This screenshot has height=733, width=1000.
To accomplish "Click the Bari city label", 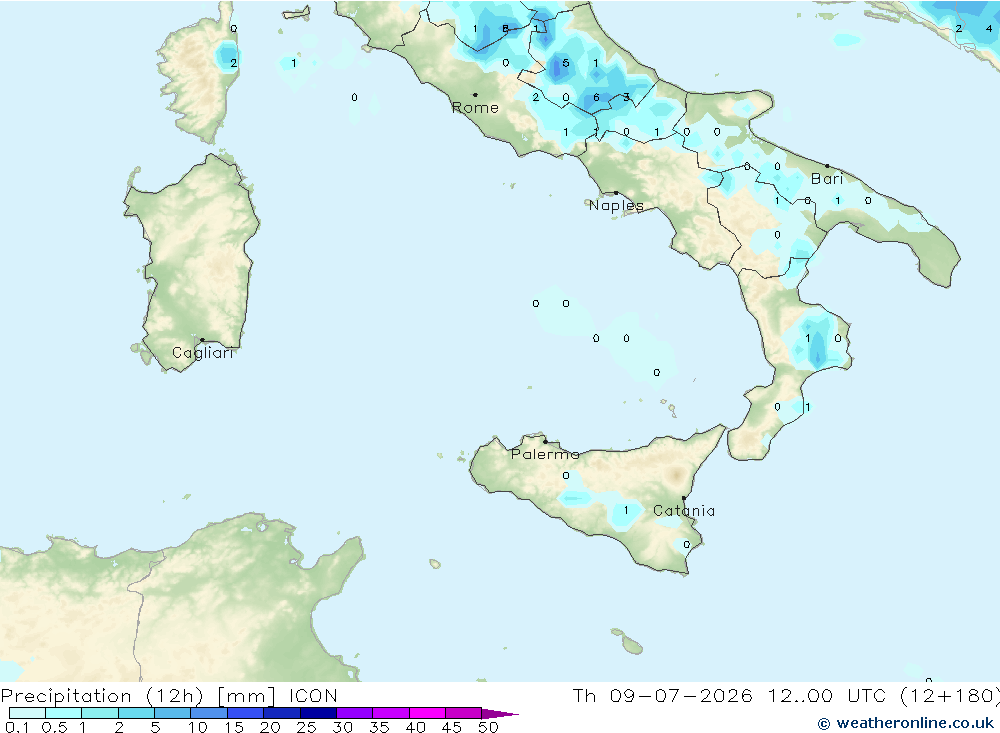I will coord(827,179).
